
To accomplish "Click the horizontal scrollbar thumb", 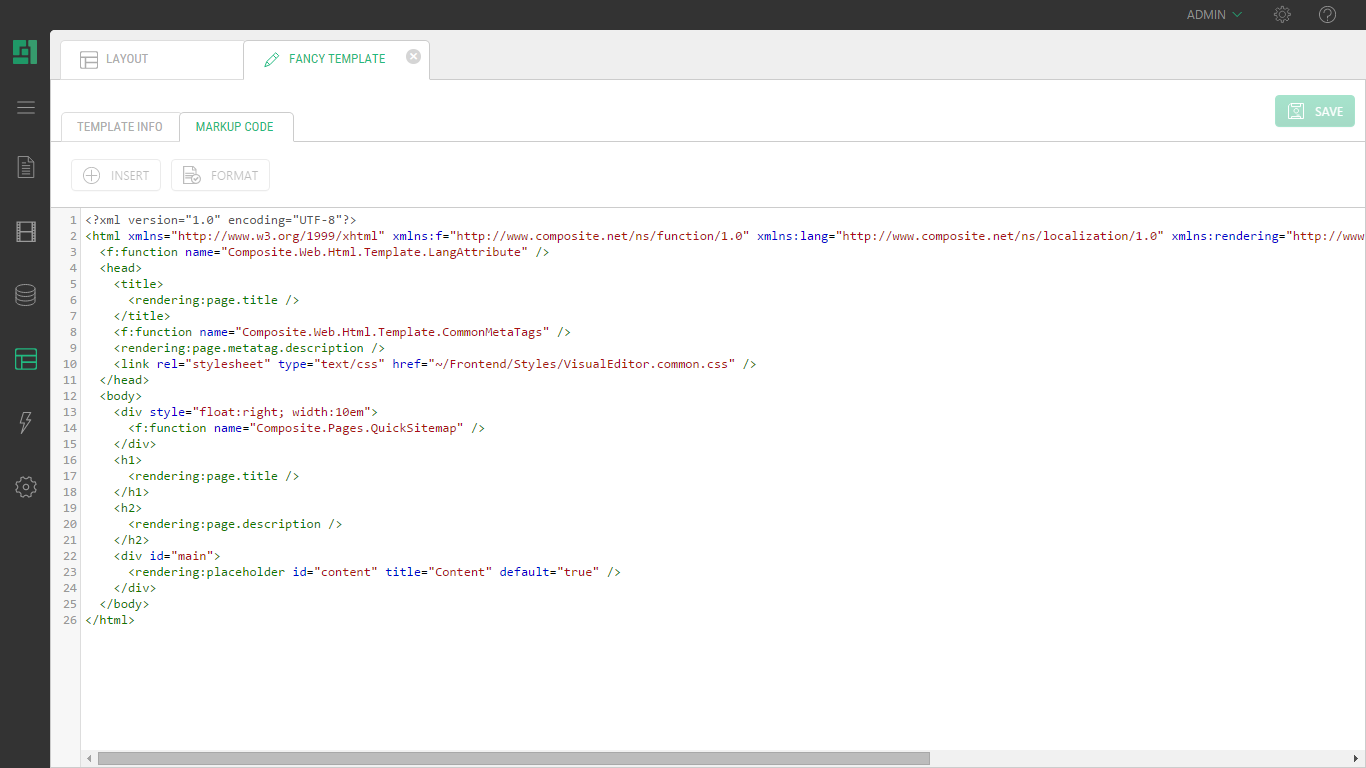I will [x=513, y=759].
